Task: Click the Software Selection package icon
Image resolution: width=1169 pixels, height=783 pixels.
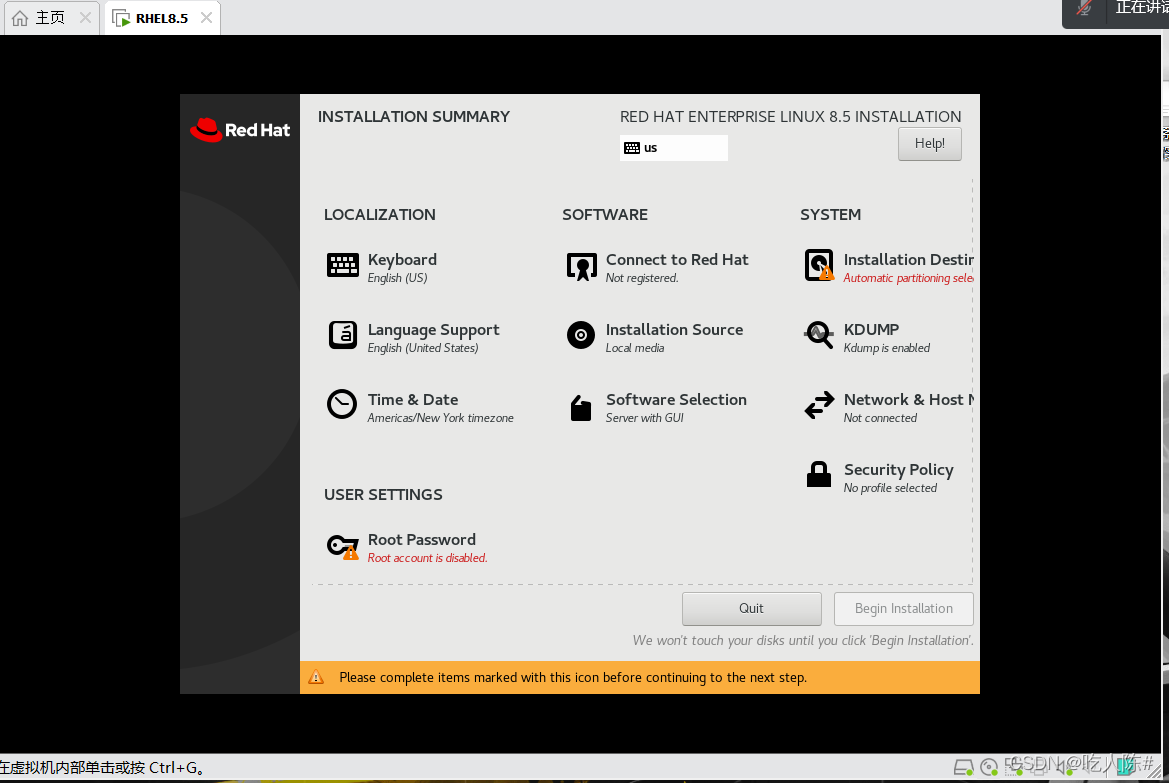Action: pyautogui.click(x=581, y=408)
